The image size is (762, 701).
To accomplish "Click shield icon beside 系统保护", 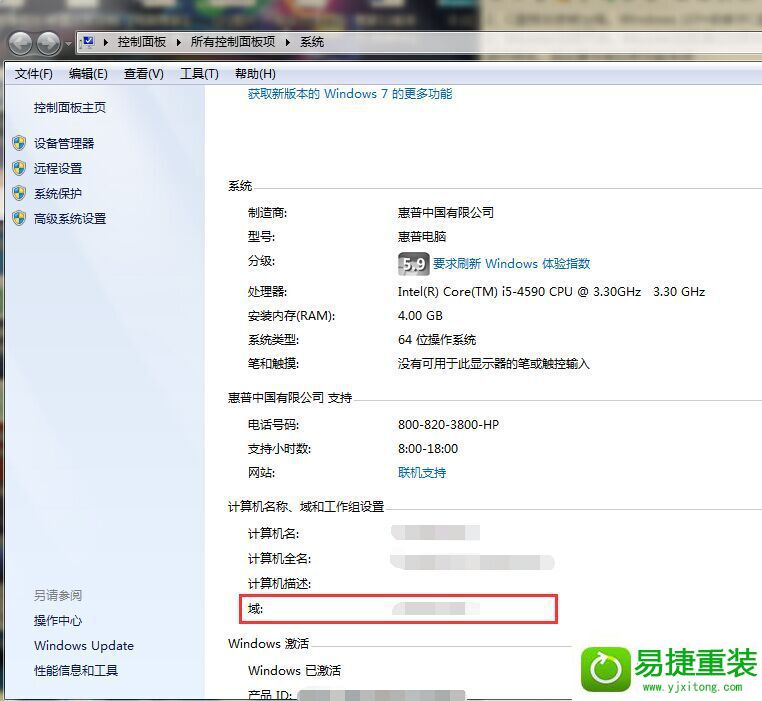I will point(19,193).
